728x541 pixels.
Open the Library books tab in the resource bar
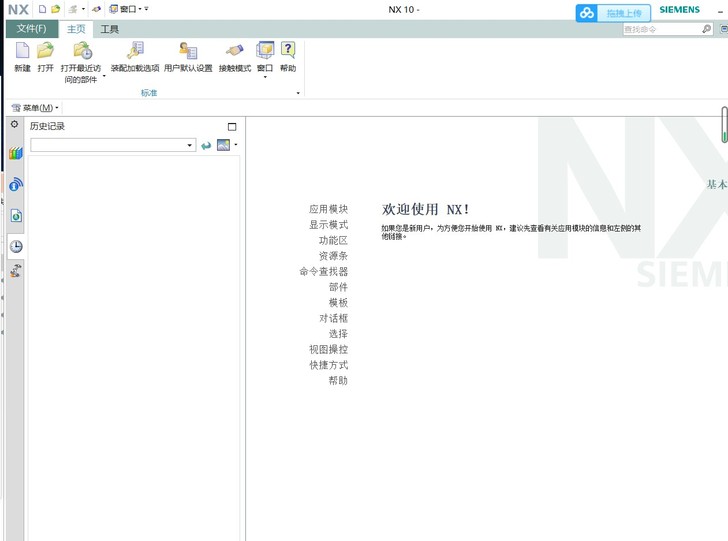click(x=15, y=153)
